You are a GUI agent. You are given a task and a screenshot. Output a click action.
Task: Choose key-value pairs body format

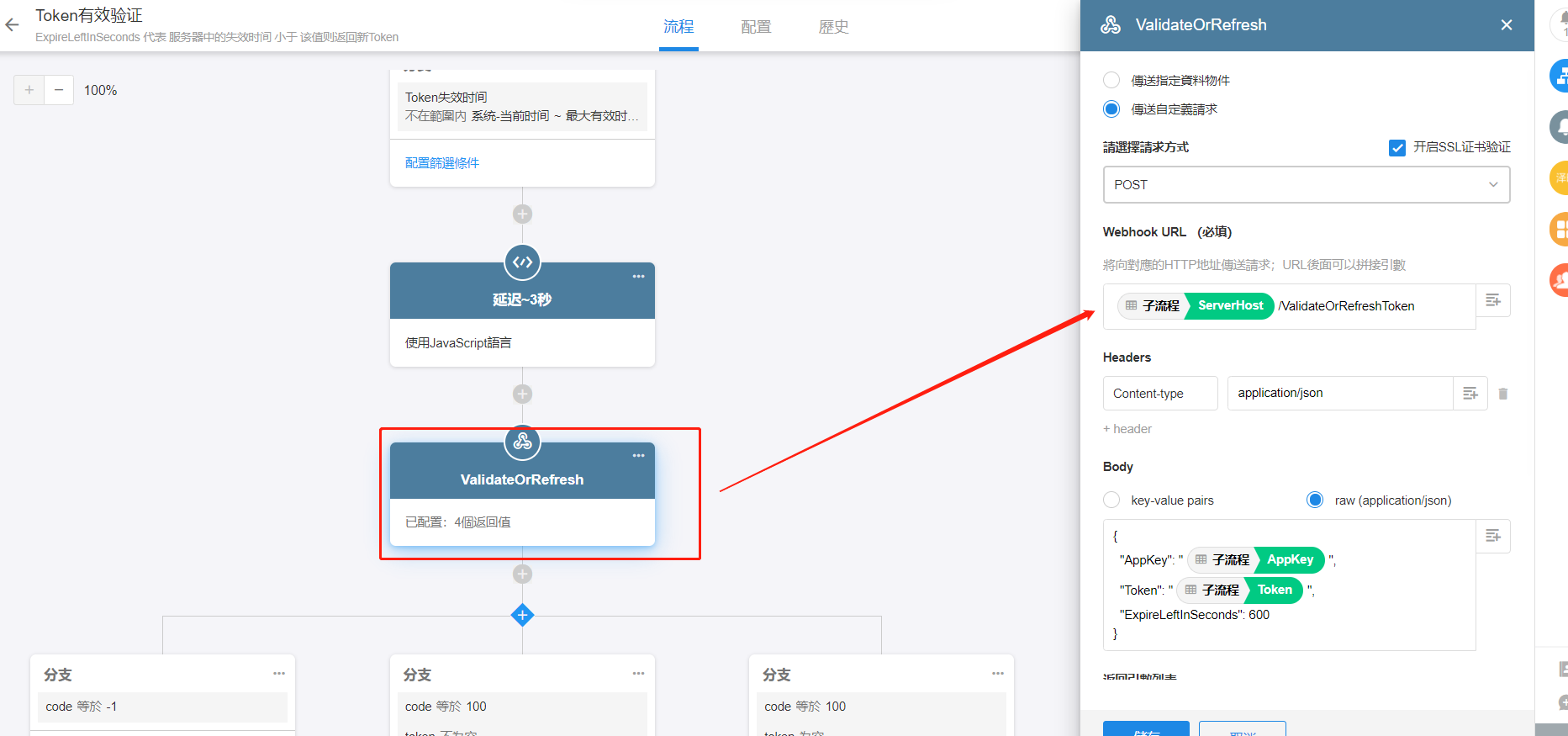1111,500
